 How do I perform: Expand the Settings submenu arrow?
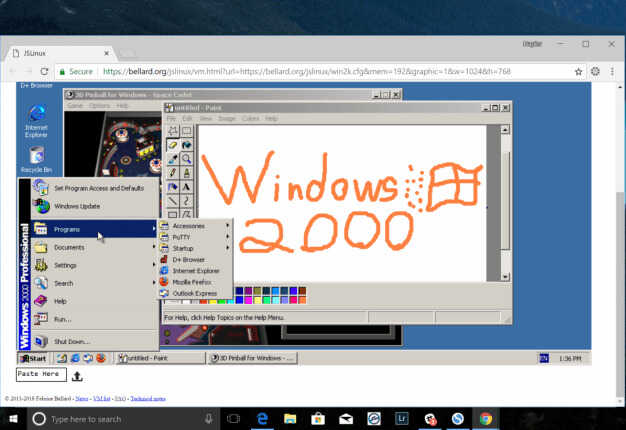pyautogui.click(x=154, y=265)
